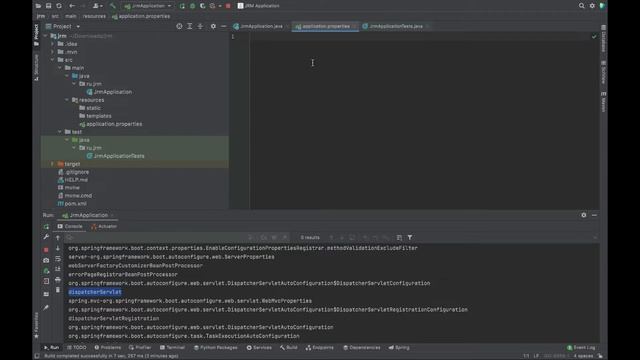
Task: Click the Debug bug icon in toolbar
Action: tap(193, 6)
